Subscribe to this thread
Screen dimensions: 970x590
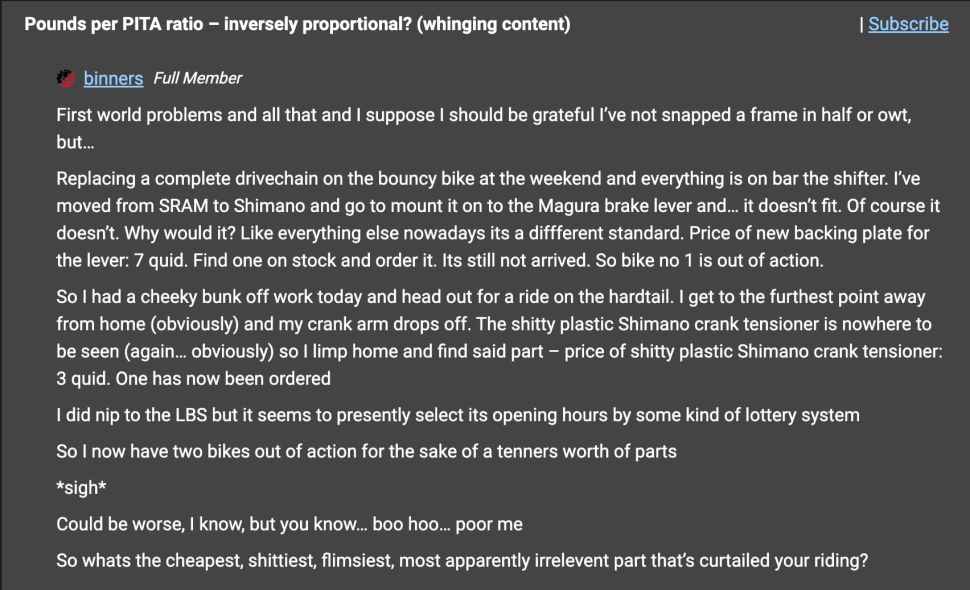click(x=908, y=24)
